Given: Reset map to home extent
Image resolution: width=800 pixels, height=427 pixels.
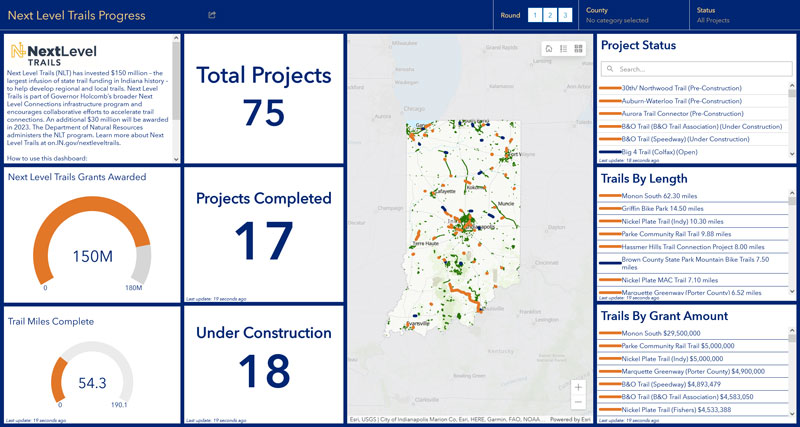Looking at the screenshot, I should pos(548,48).
